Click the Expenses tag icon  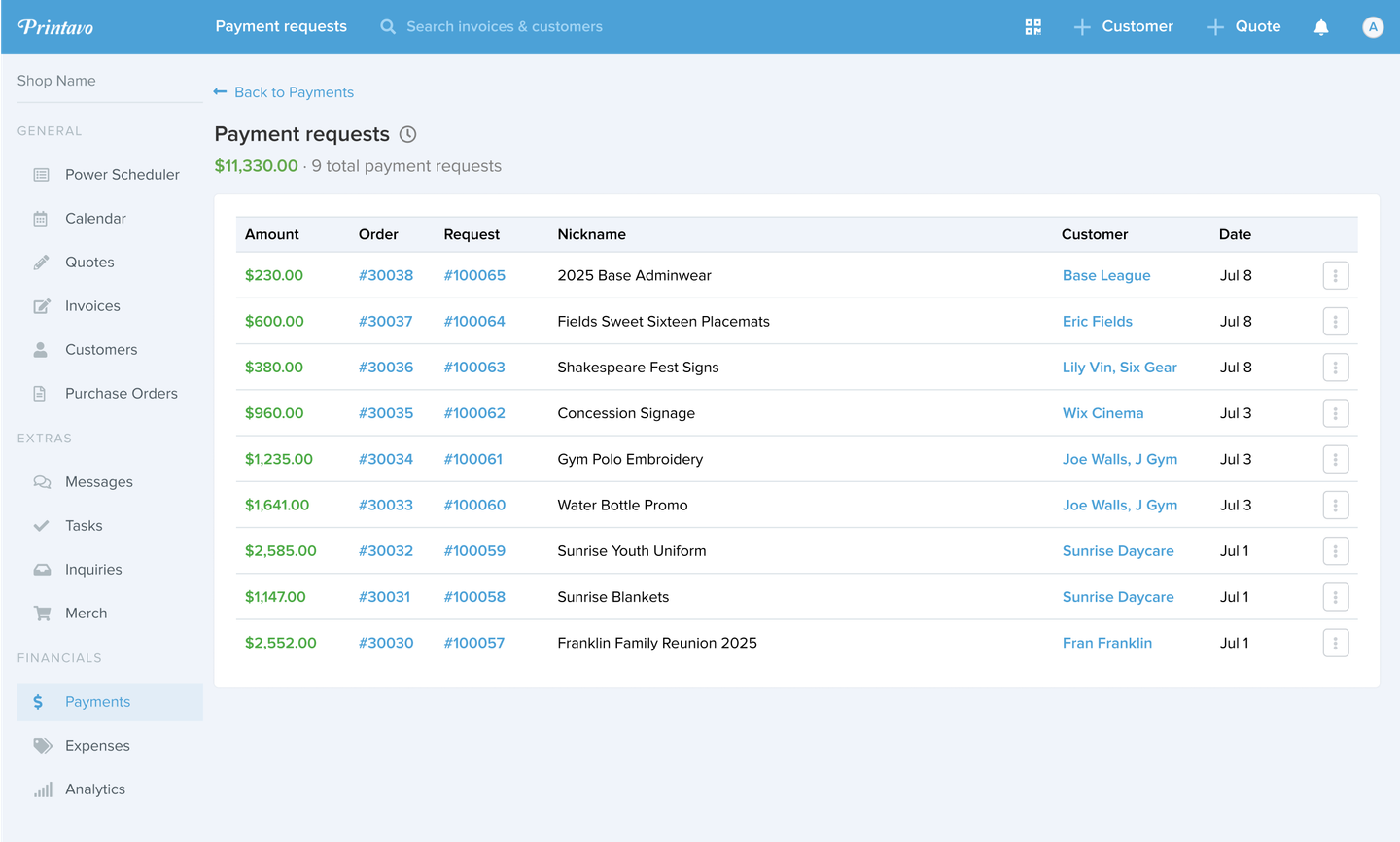point(43,746)
